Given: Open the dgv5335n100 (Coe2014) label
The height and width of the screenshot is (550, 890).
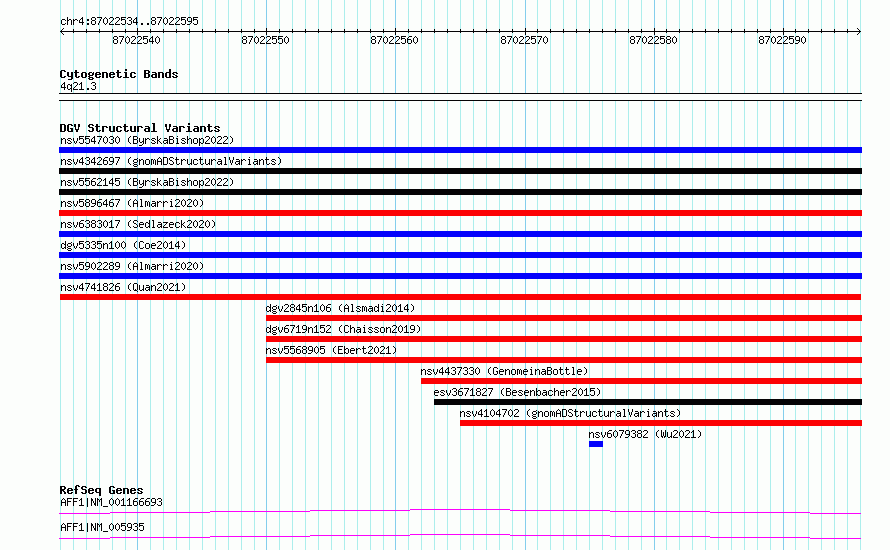Looking at the screenshot, I should tap(123, 245).
